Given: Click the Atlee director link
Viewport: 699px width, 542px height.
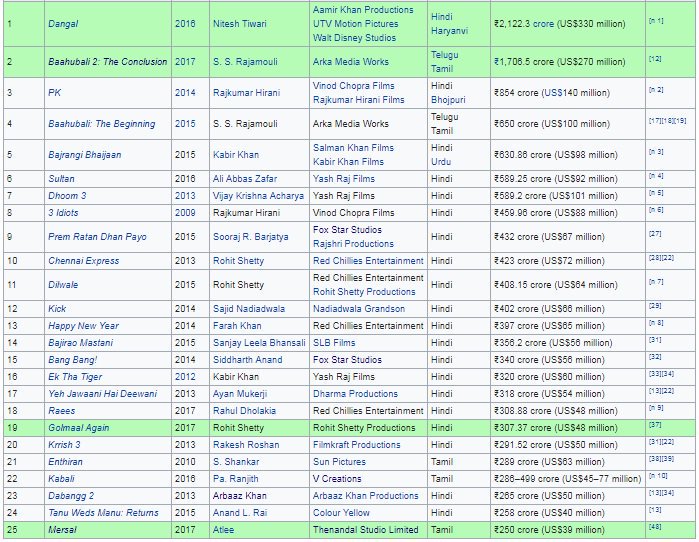Looking at the screenshot, I should pyautogui.click(x=223, y=530).
